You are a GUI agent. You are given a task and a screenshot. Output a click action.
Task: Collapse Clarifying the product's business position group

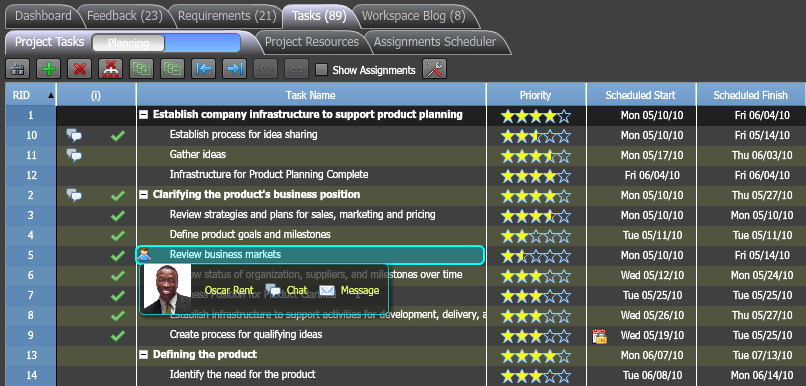pos(144,195)
